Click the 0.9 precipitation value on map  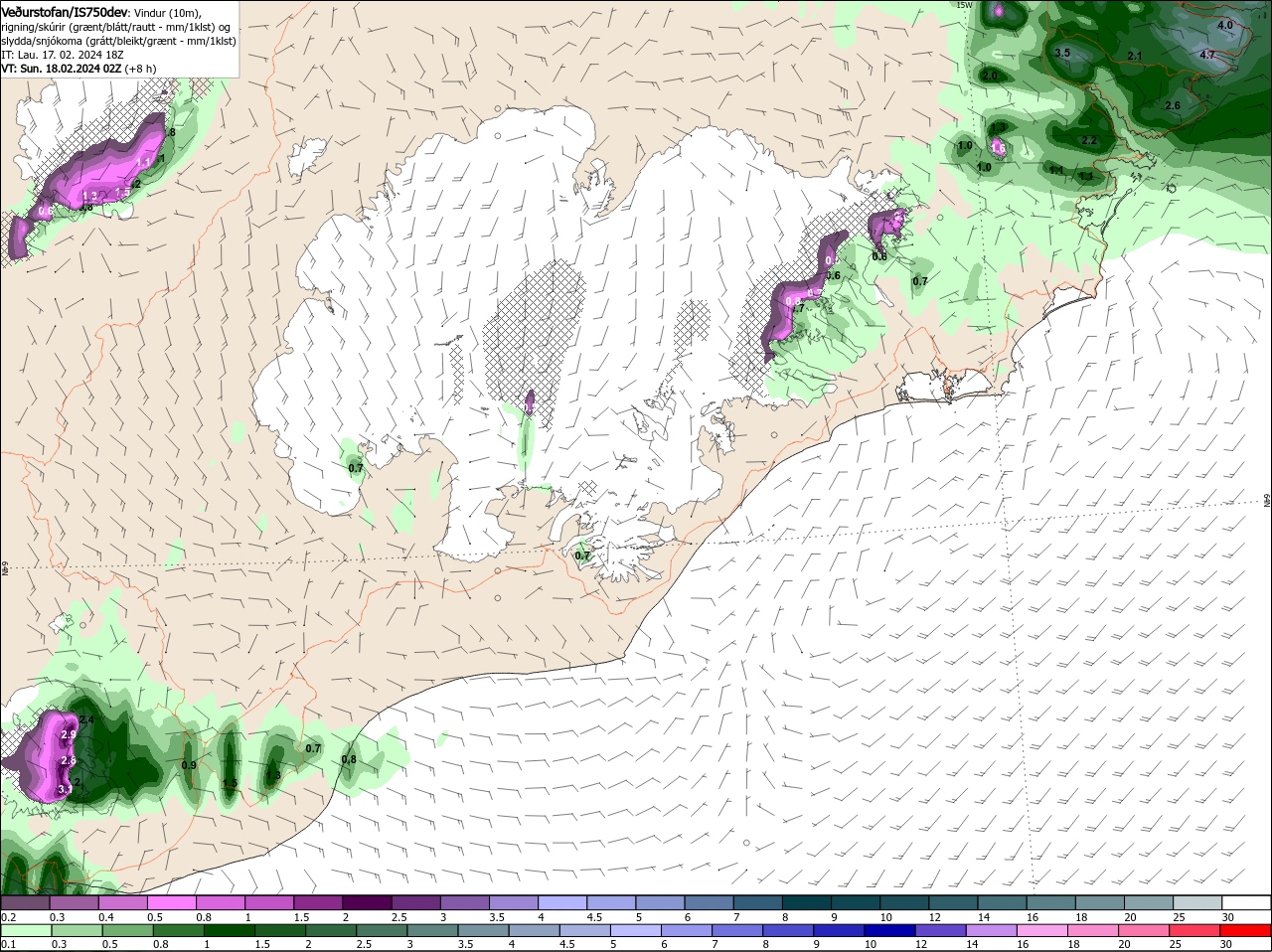click(189, 765)
